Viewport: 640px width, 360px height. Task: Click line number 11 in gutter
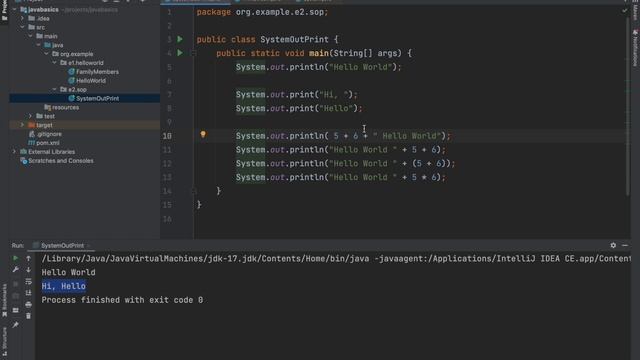point(167,150)
